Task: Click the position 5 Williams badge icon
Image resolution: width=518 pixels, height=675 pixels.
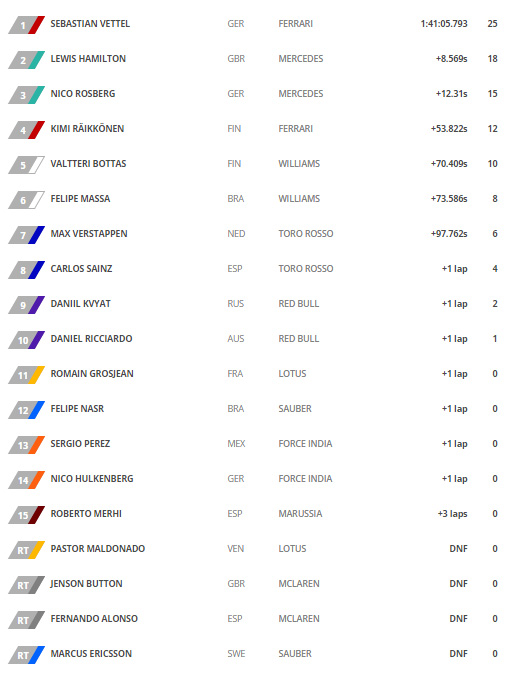Action: (x=27, y=165)
